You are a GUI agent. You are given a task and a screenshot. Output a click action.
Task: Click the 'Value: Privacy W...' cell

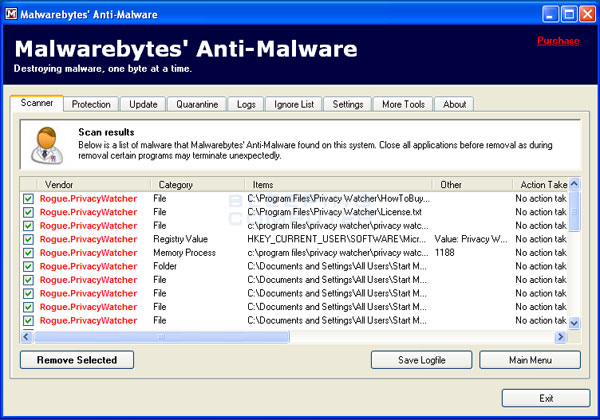point(471,239)
